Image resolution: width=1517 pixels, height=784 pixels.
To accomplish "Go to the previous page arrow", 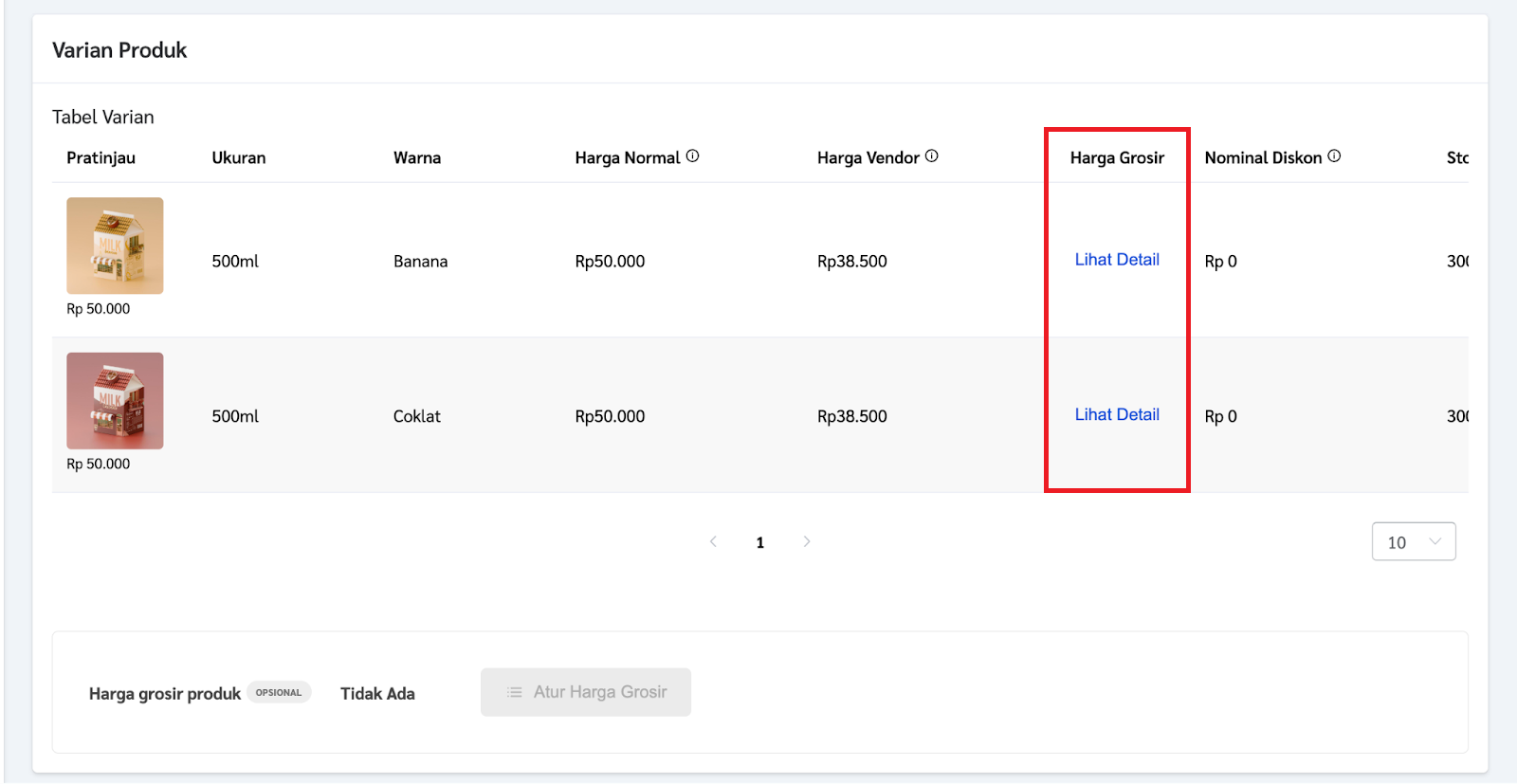I will [713, 541].
